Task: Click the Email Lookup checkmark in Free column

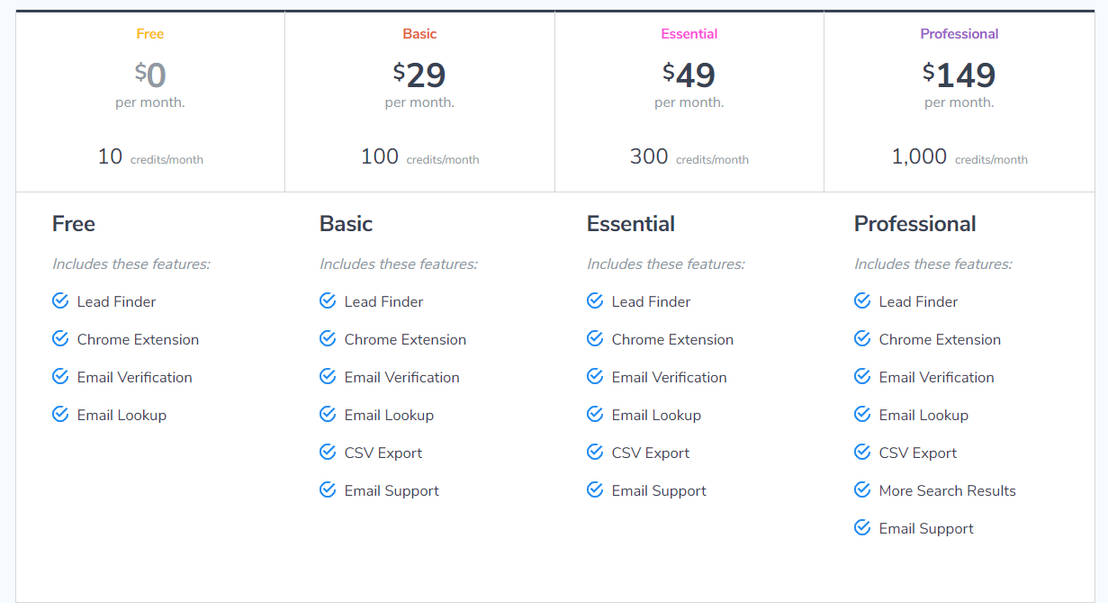Action: click(59, 415)
